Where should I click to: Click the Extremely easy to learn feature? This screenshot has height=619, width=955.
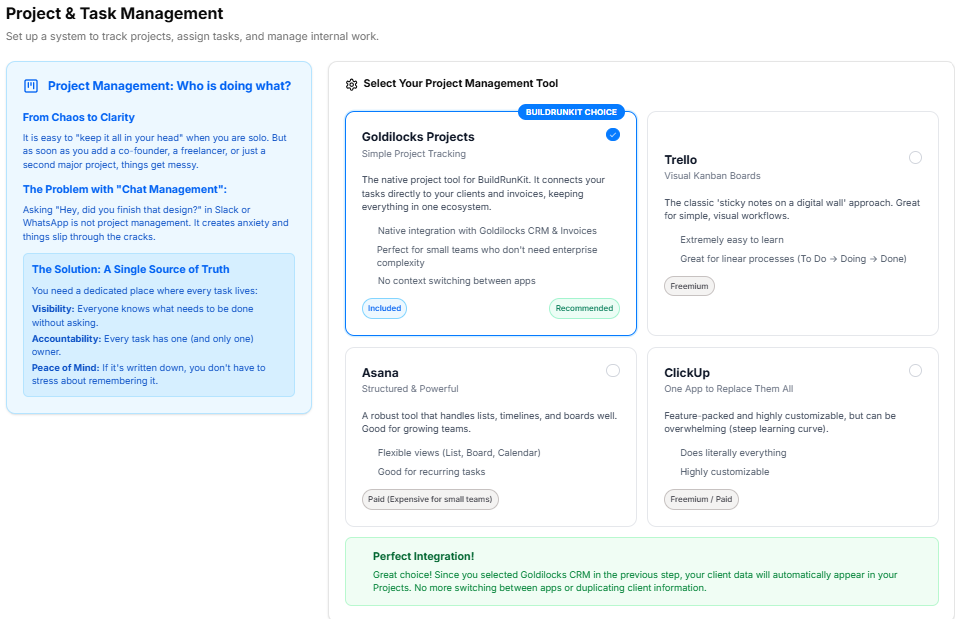click(x=732, y=240)
